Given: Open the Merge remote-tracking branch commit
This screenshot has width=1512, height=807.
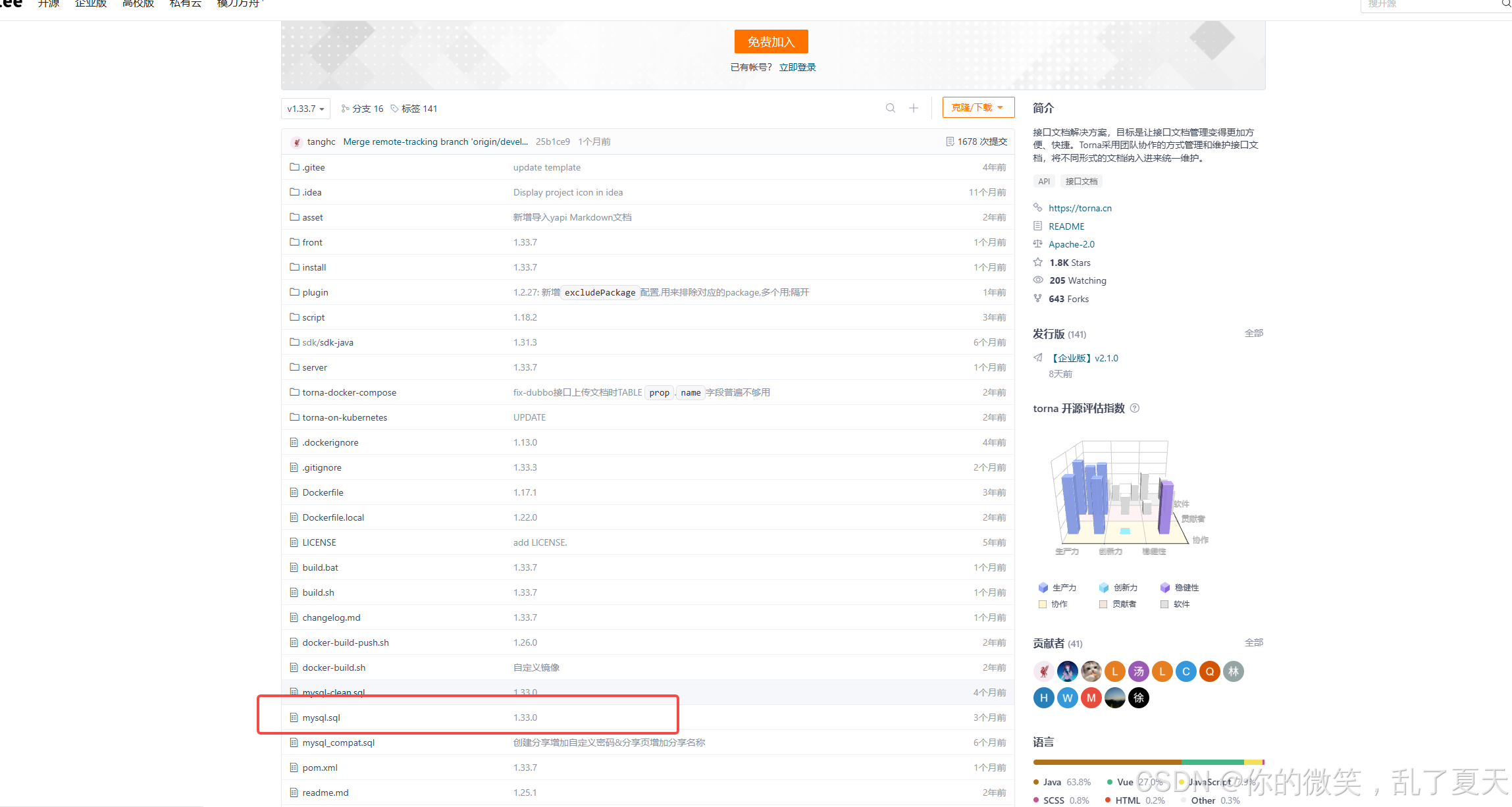Looking at the screenshot, I should pos(435,142).
